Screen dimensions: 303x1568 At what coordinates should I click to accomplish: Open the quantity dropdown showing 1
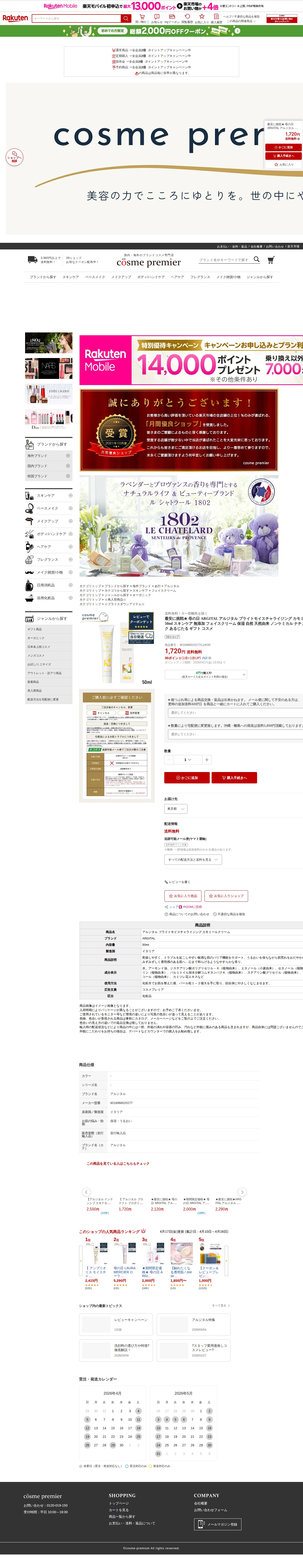[x=188, y=760]
